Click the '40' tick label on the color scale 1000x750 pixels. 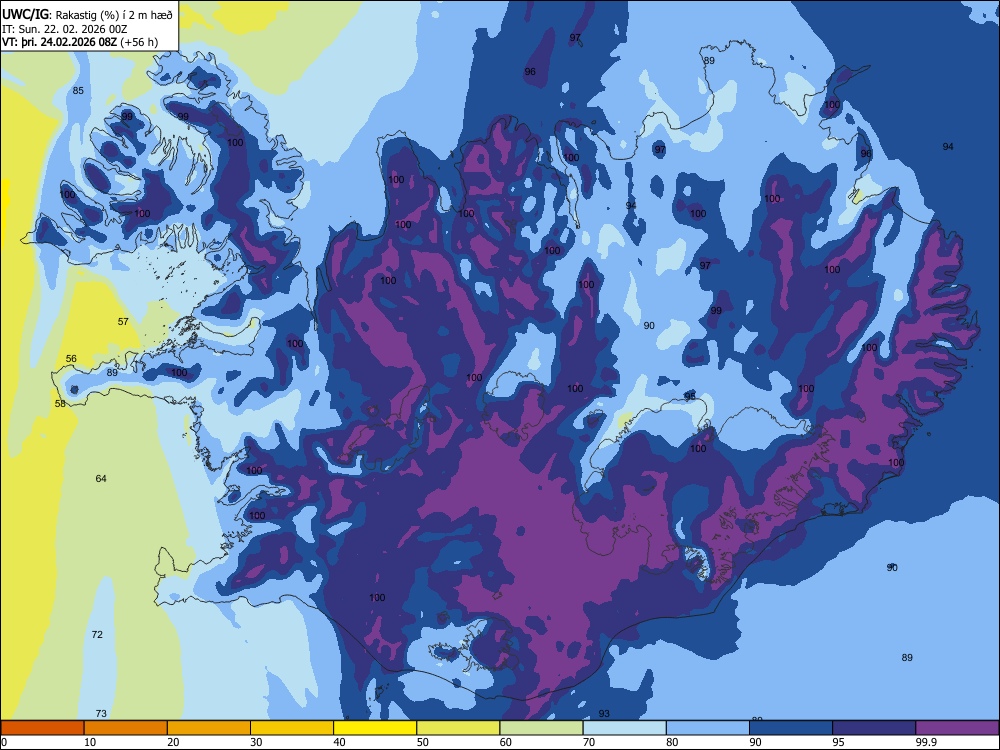[x=339, y=742]
